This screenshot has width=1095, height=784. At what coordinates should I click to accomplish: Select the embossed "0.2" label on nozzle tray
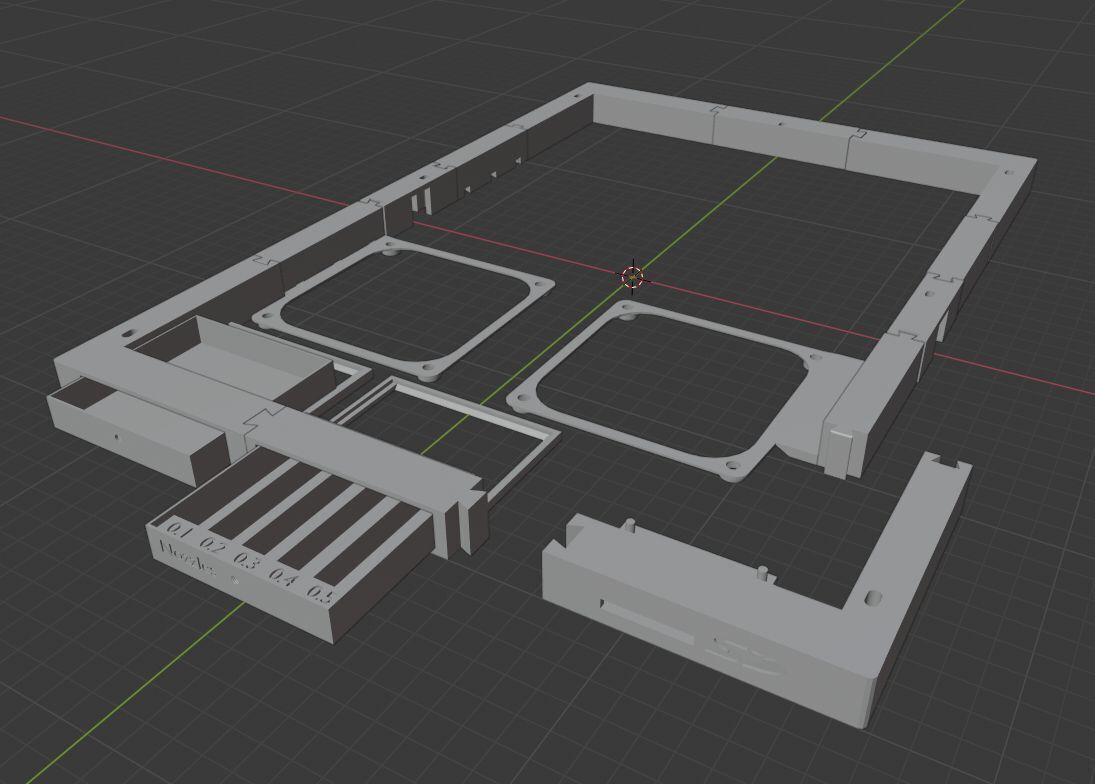point(213,545)
